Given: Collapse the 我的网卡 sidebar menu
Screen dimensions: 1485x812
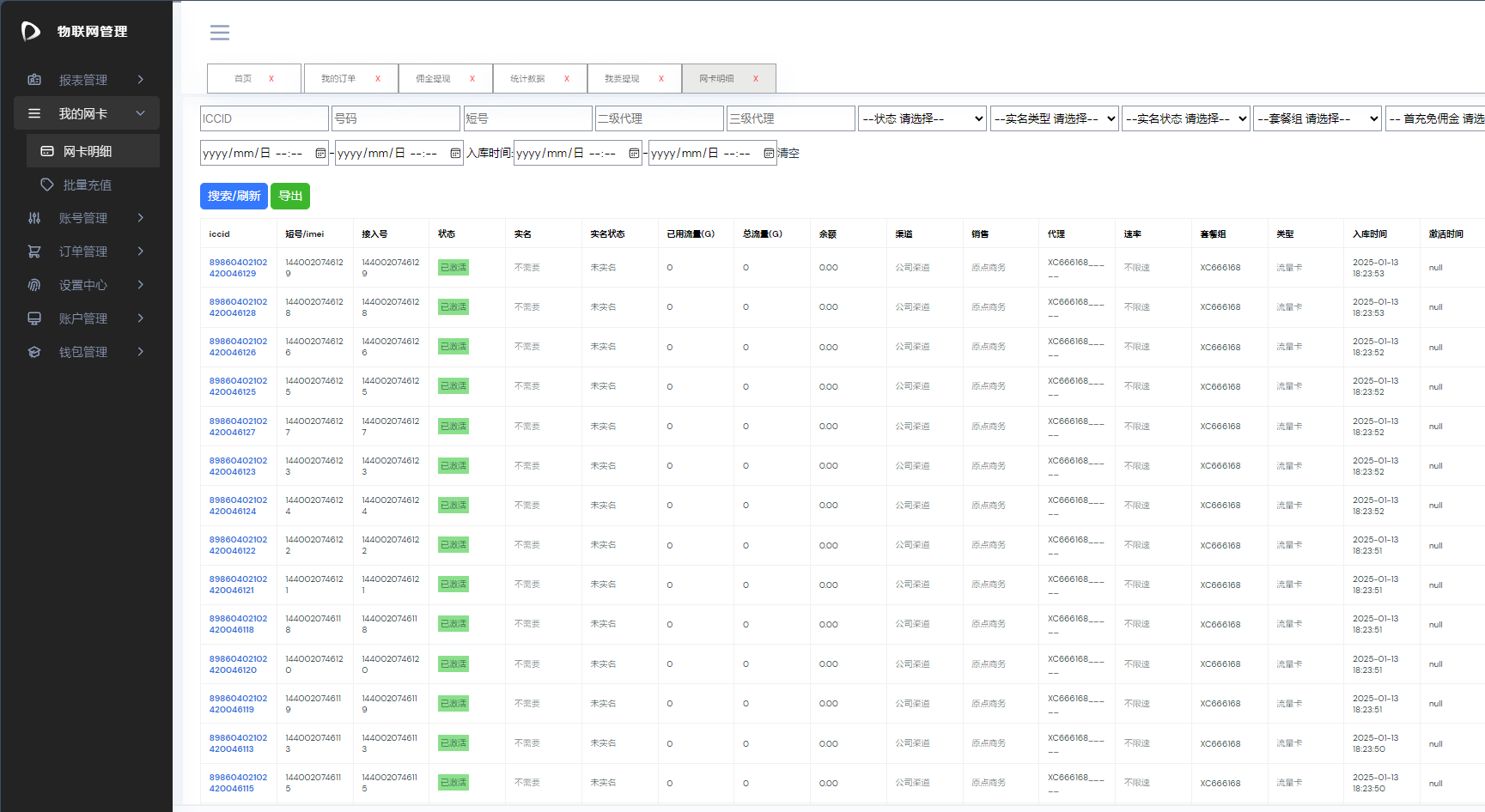Looking at the screenshot, I should [x=141, y=113].
